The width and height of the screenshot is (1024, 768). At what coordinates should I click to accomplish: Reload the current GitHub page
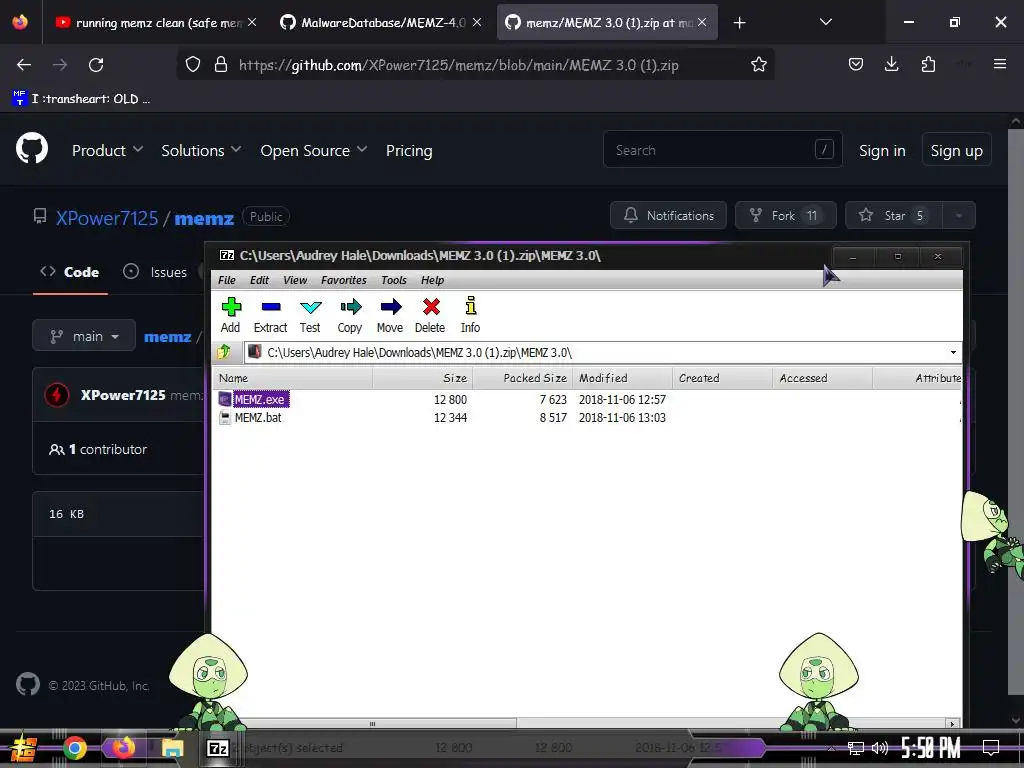[96, 65]
